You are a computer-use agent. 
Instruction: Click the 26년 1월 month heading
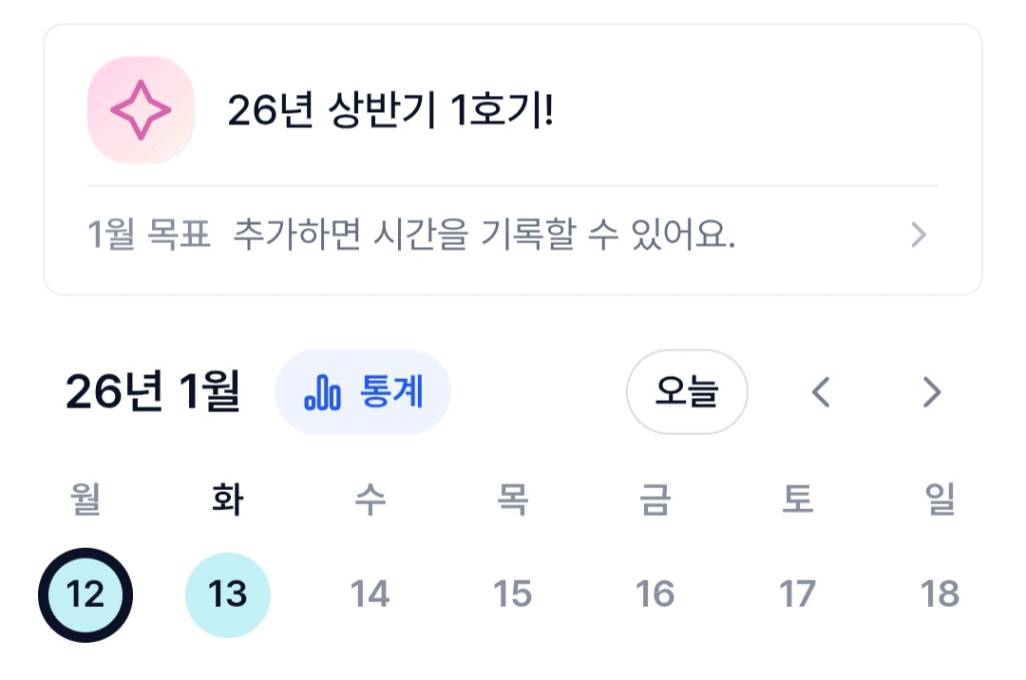tap(153, 393)
